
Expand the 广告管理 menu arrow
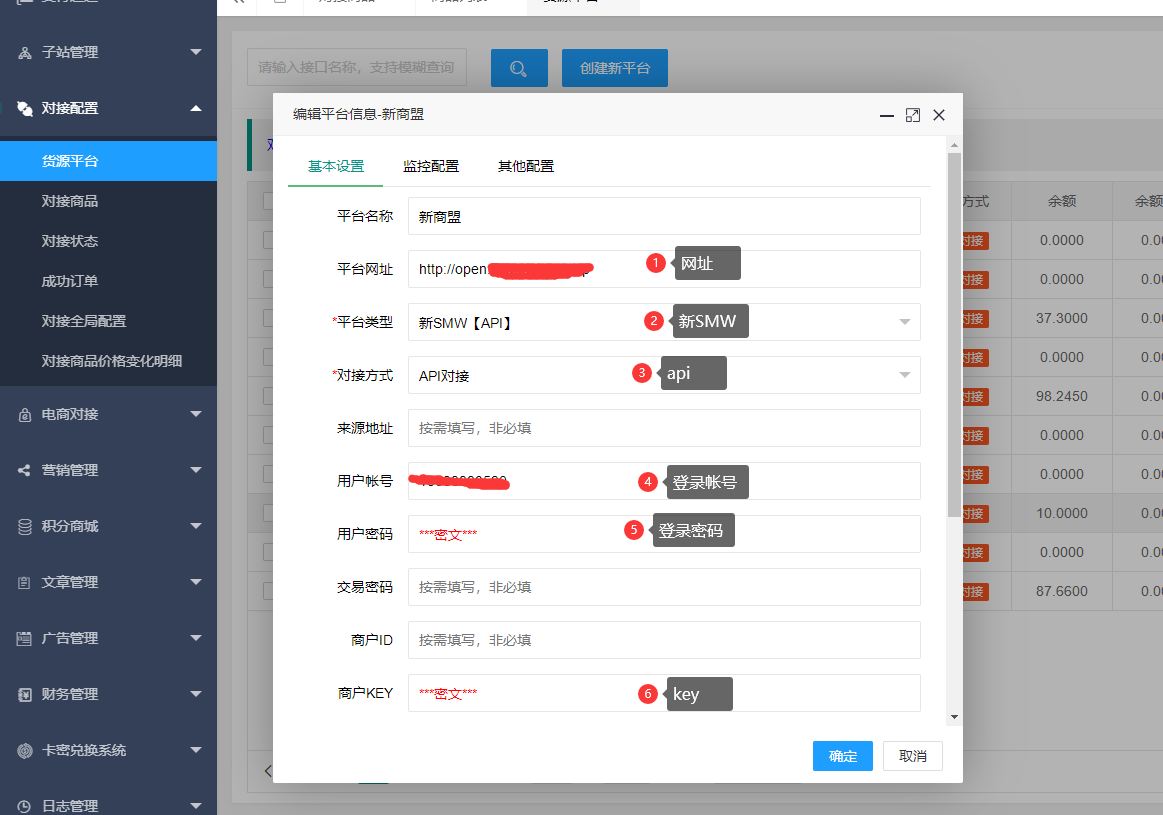(196, 638)
